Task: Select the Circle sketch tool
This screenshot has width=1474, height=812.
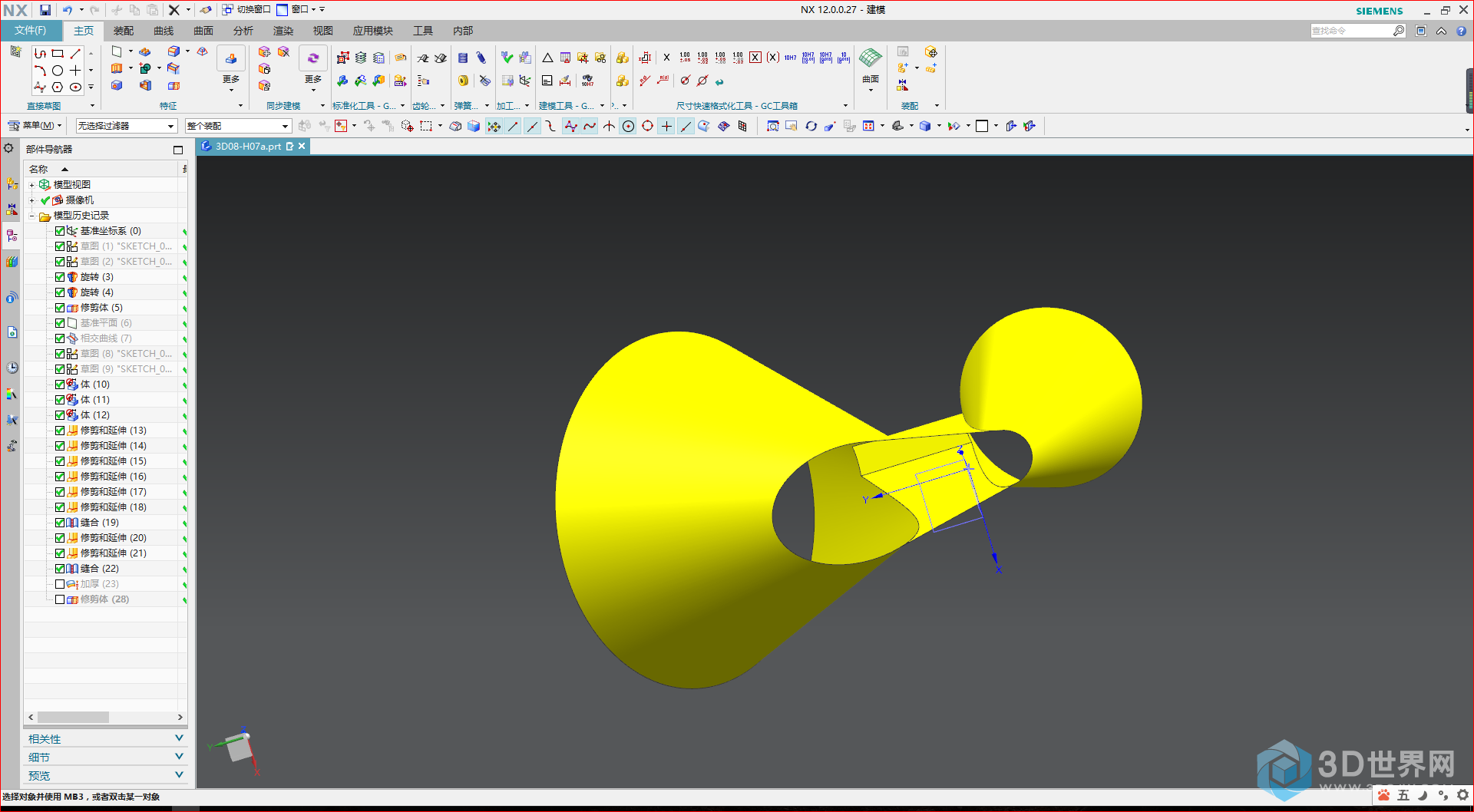Action: pyautogui.click(x=58, y=71)
